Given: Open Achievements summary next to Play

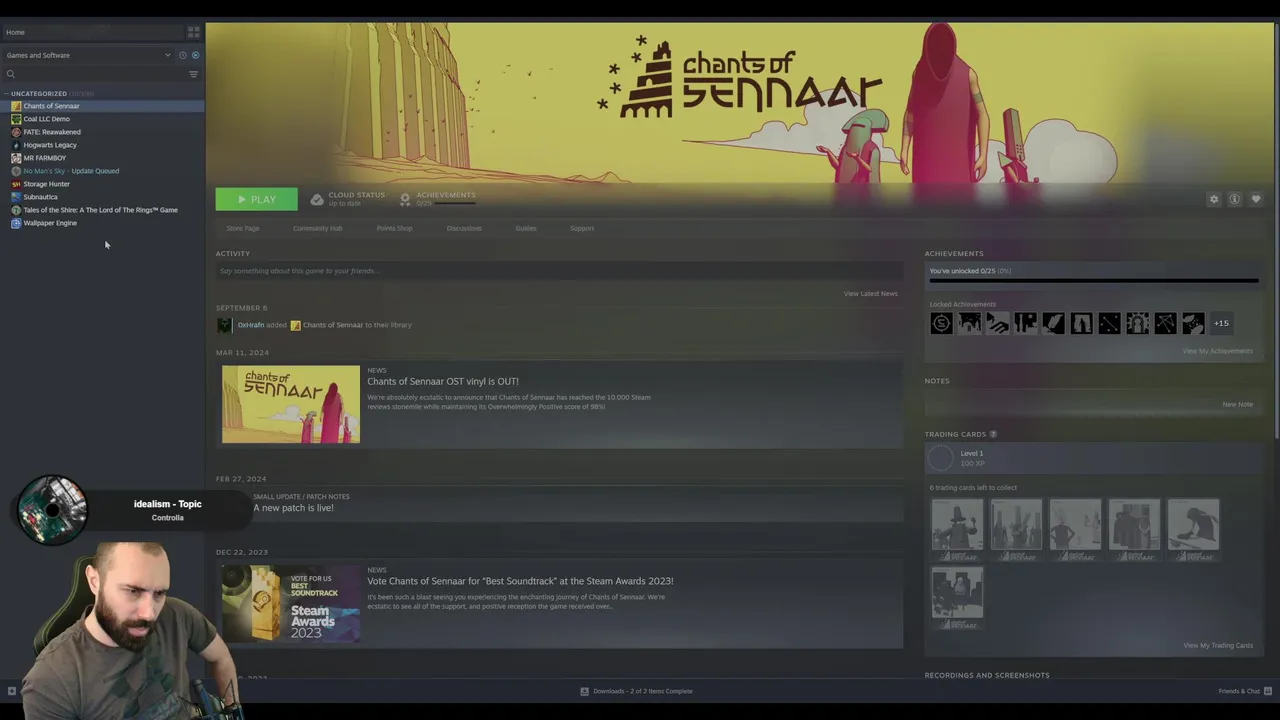Looking at the screenshot, I should (437, 199).
